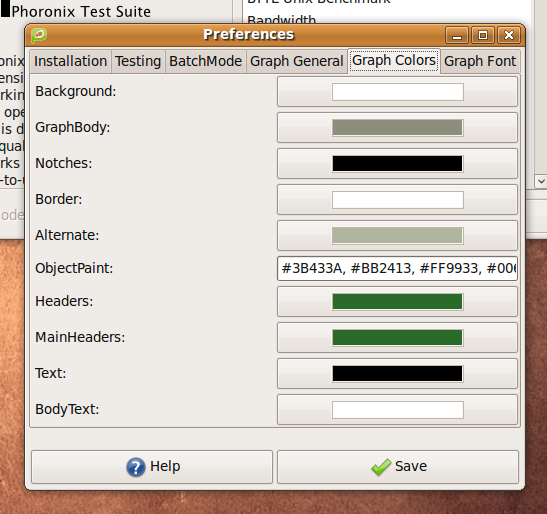Open the Notches black color picker
This screenshot has height=514, width=547.
click(x=397, y=164)
